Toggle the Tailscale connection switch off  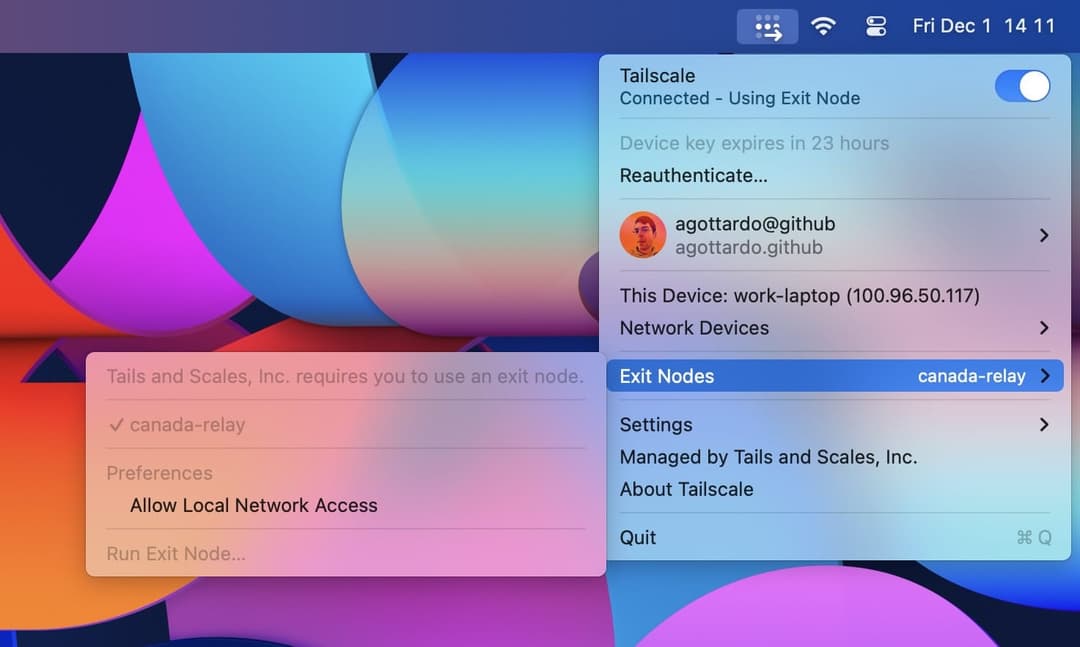pyautogui.click(x=1021, y=86)
